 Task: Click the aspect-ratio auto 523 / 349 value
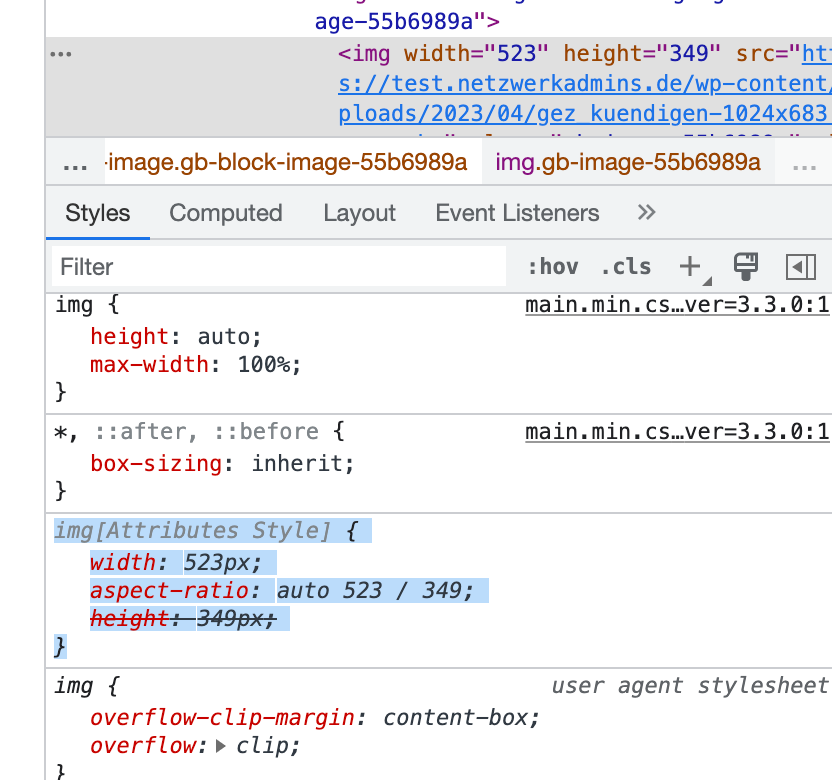point(369,591)
